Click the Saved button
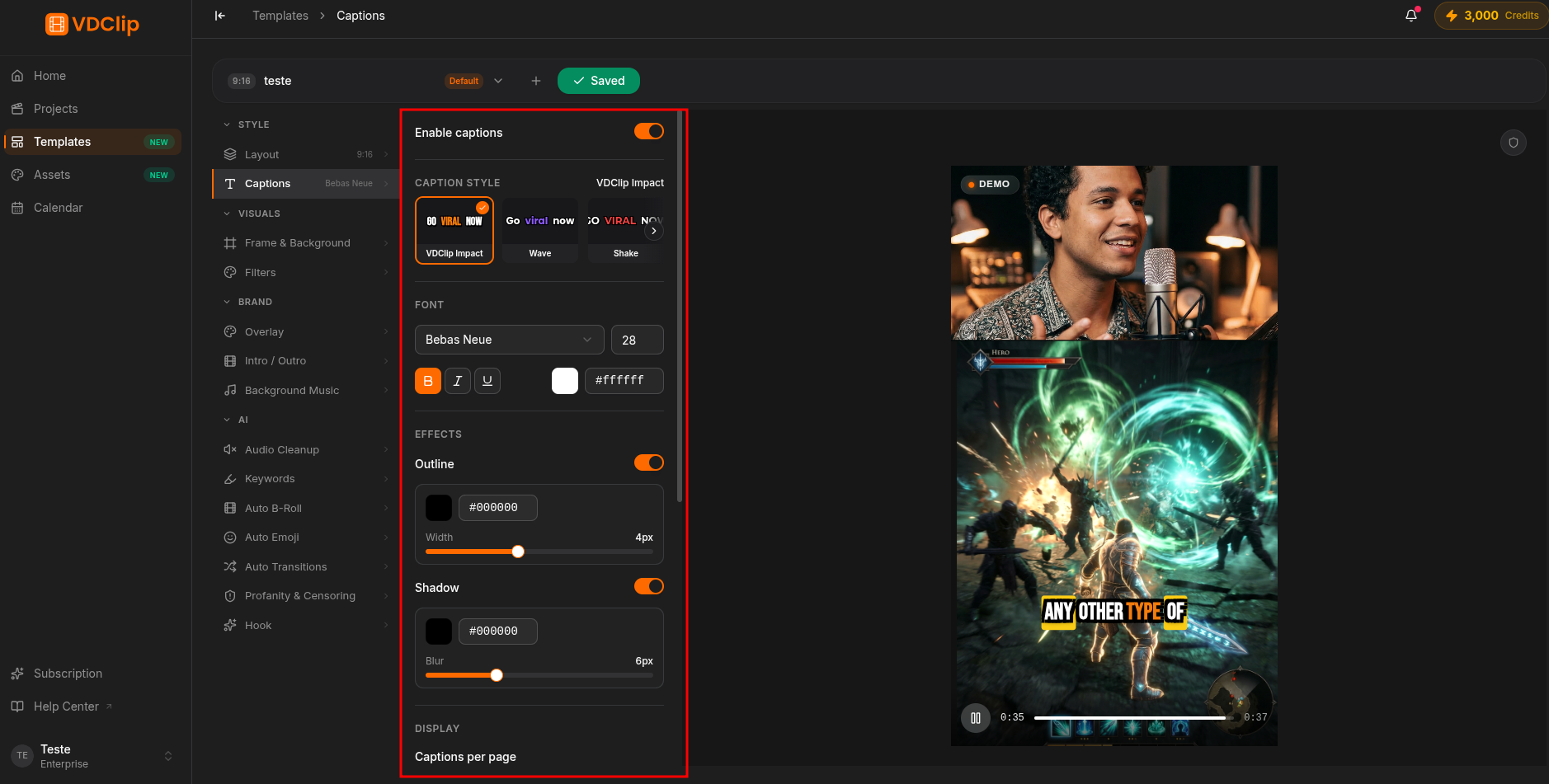Screen dimensions: 1549x784 point(599,81)
